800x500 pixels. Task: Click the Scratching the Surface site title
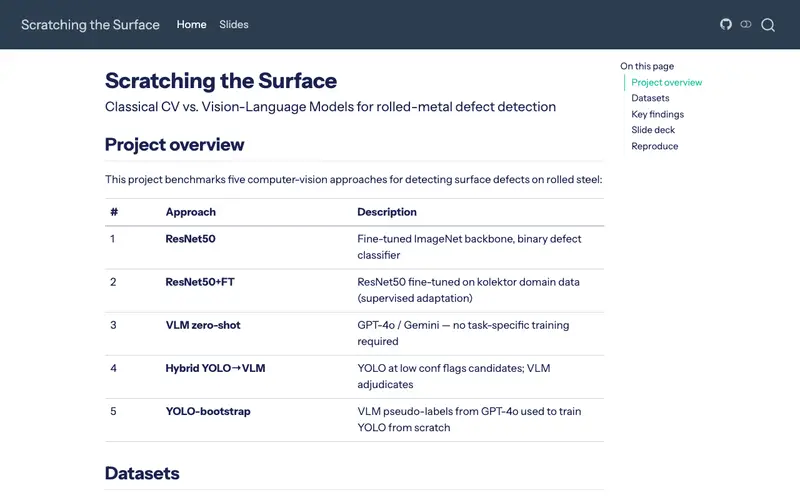90,24
